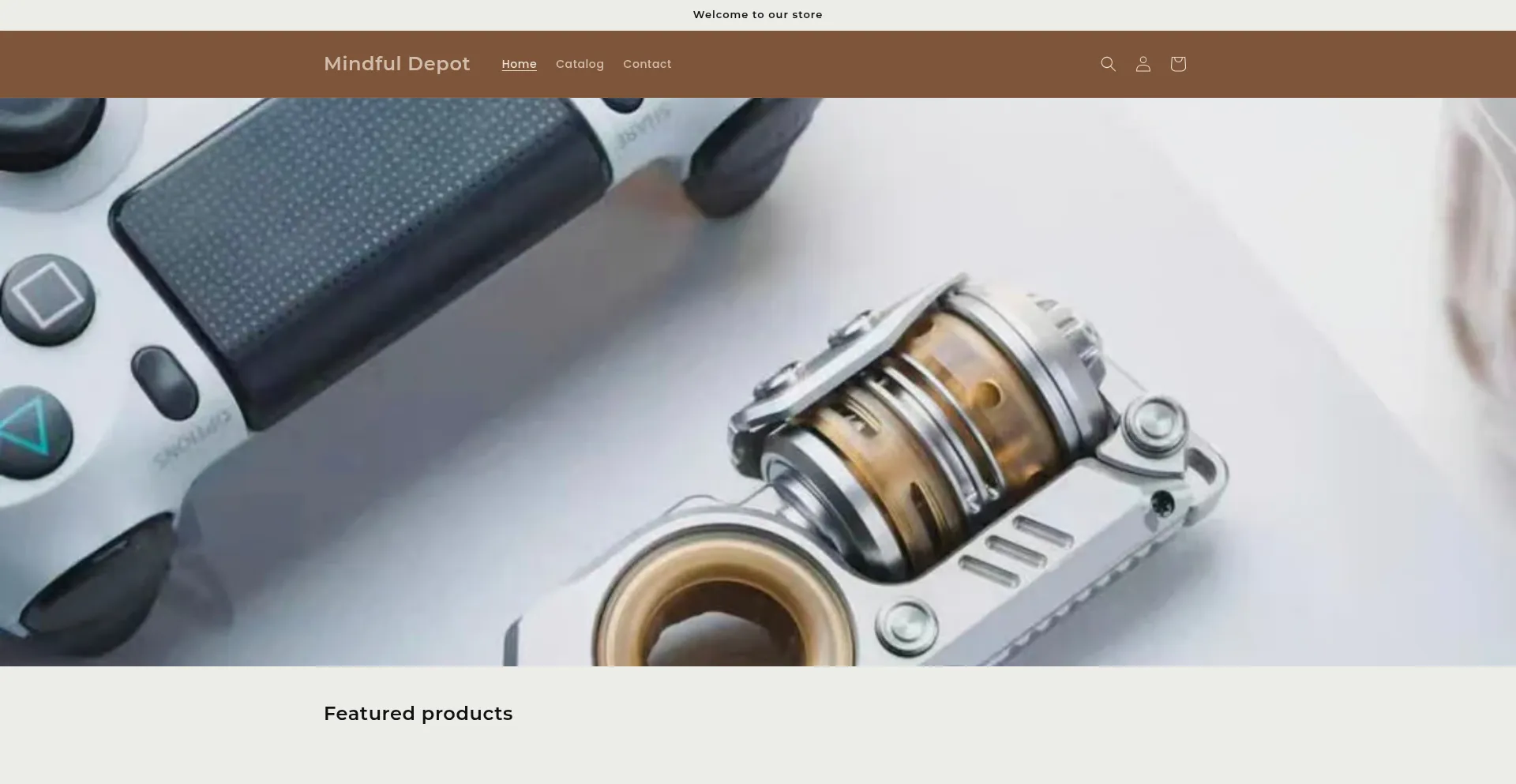Click the Mindful Depot store name

(396, 64)
